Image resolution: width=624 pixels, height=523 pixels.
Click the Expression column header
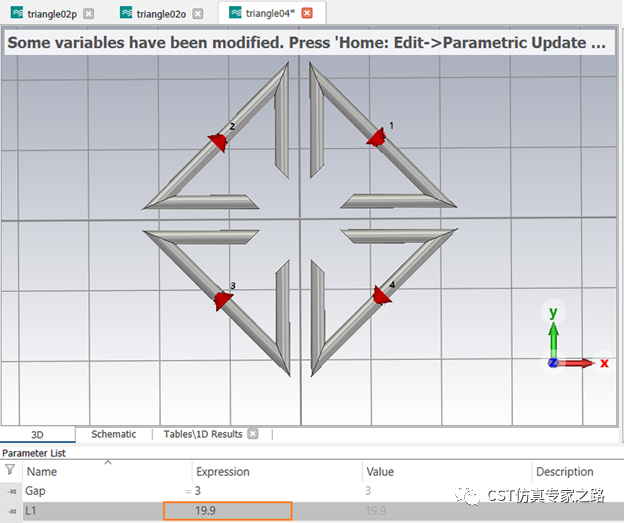(x=223, y=472)
